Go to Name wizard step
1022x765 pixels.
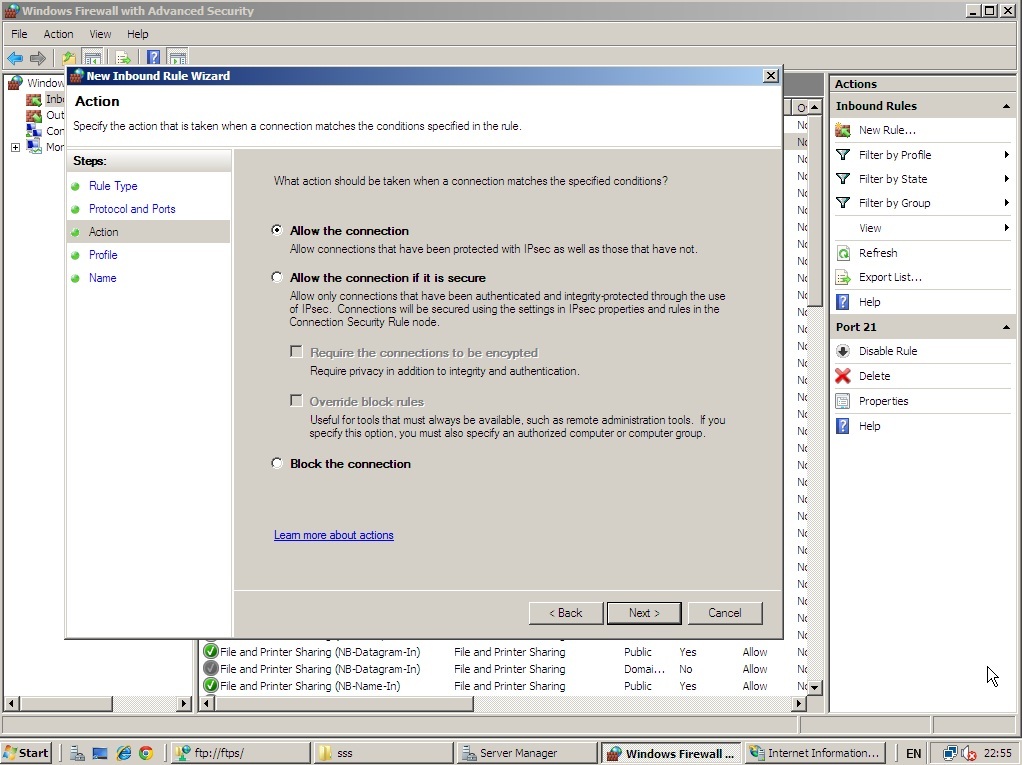pyautogui.click(x=102, y=278)
